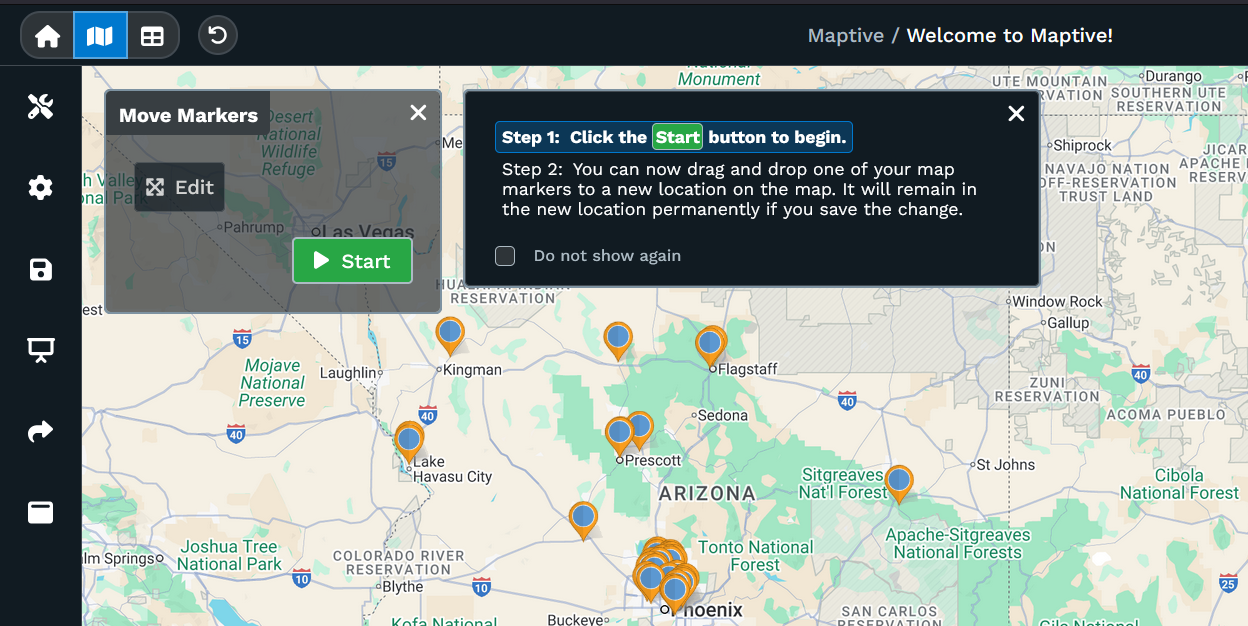
Task: Click the Blythe label on map
Action: click(403, 587)
